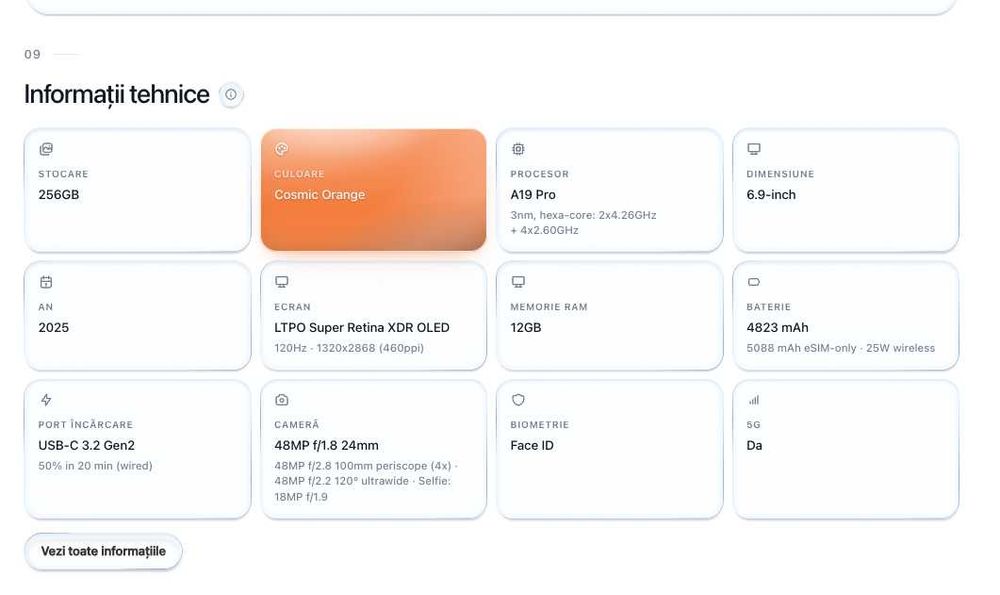Click the BIOMETRIE label
Screen dimensions: 1000x595
540,425
